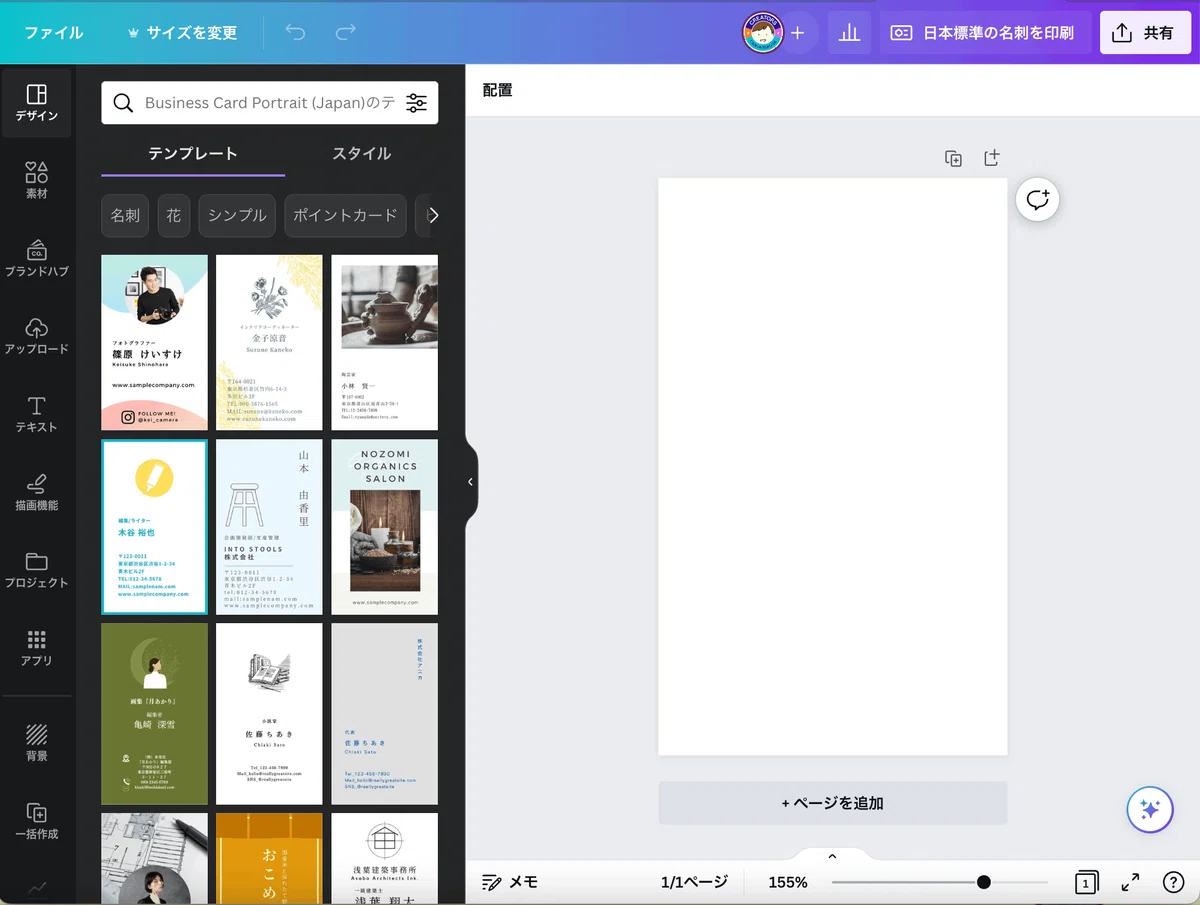Click the 共有 share button
This screenshot has width=1200, height=905.
pos(1146,33)
